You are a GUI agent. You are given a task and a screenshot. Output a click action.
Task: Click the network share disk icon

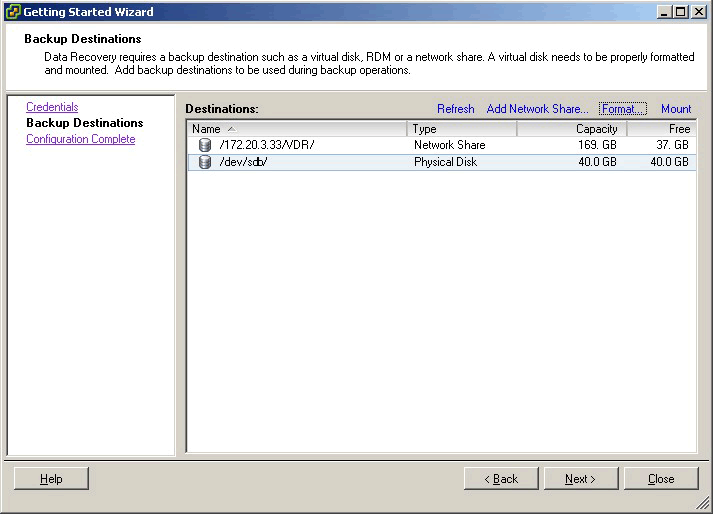(x=205, y=145)
